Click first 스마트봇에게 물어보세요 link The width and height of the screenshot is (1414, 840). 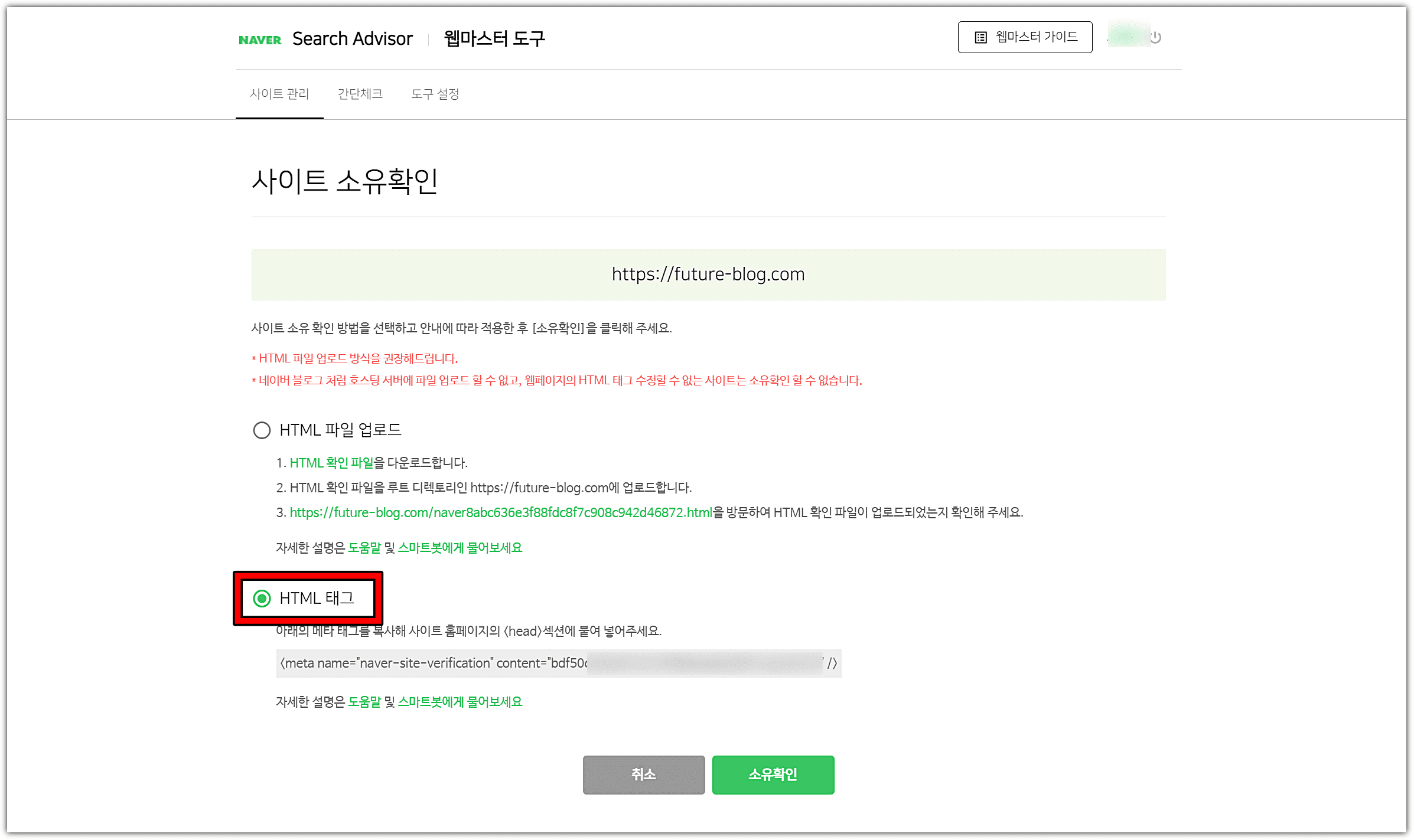460,548
